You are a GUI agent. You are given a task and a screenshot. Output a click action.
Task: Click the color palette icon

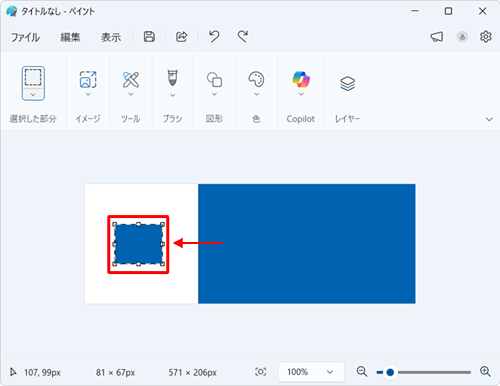pos(256,79)
